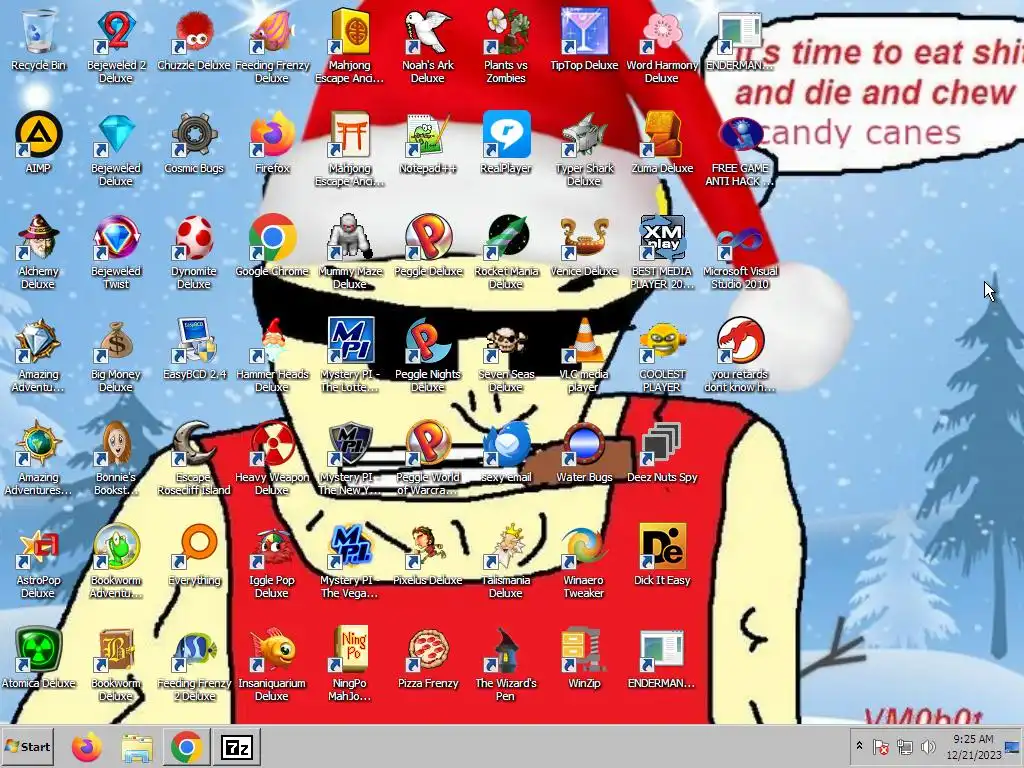Click the EasyBCD 2.4 icon
The image size is (1024, 768).
(x=194, y=350)
